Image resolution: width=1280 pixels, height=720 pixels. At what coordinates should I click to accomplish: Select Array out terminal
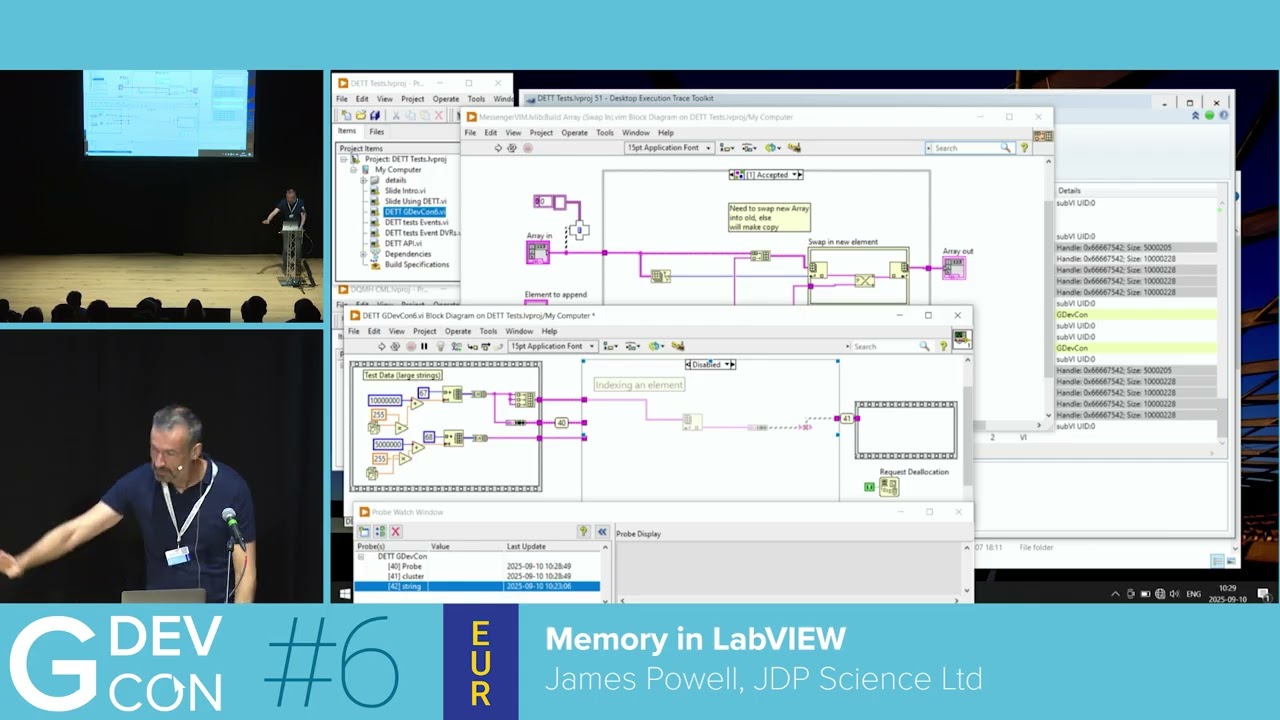click(954, 267)
